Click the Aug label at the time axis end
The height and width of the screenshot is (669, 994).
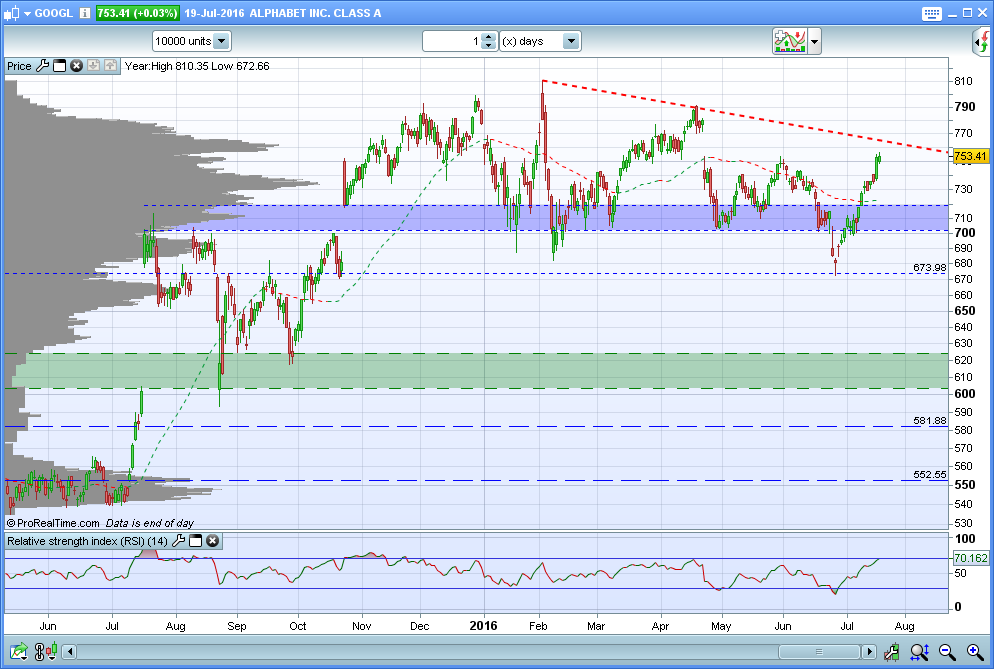(904, 626)
